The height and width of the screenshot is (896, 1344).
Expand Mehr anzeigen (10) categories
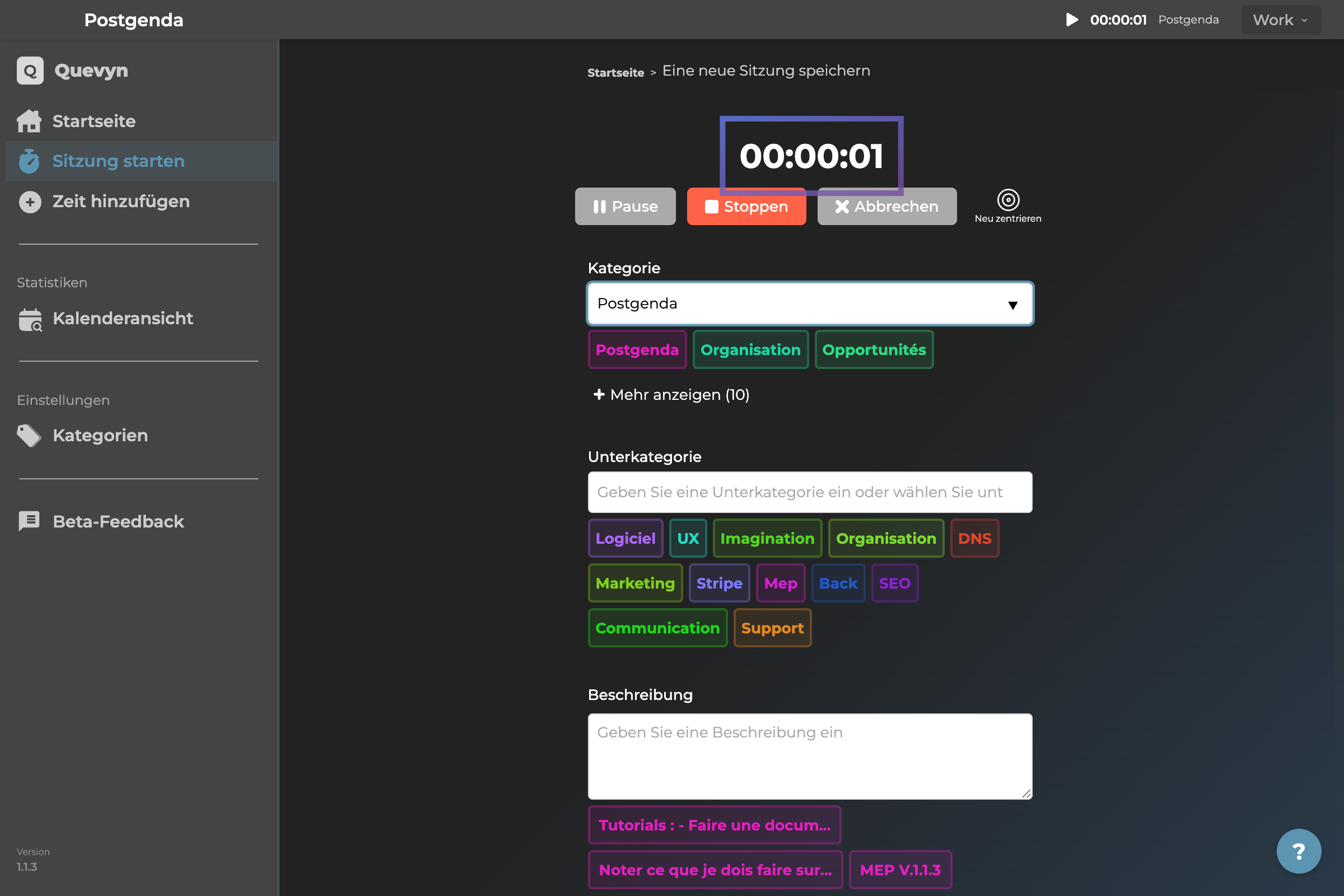click(x=671, y=394)
